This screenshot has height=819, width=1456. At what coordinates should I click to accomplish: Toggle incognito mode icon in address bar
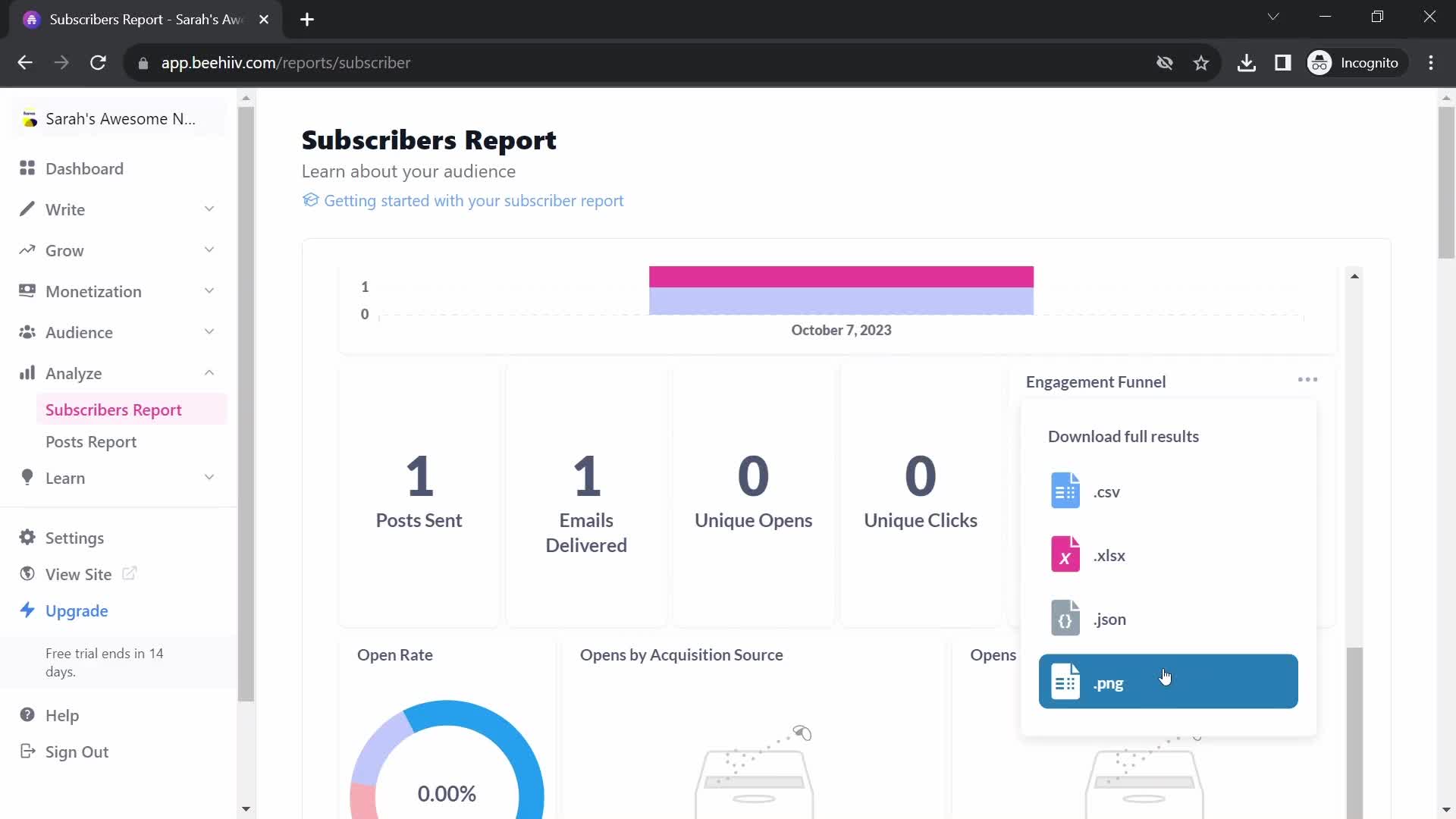tap(1320, 63)
